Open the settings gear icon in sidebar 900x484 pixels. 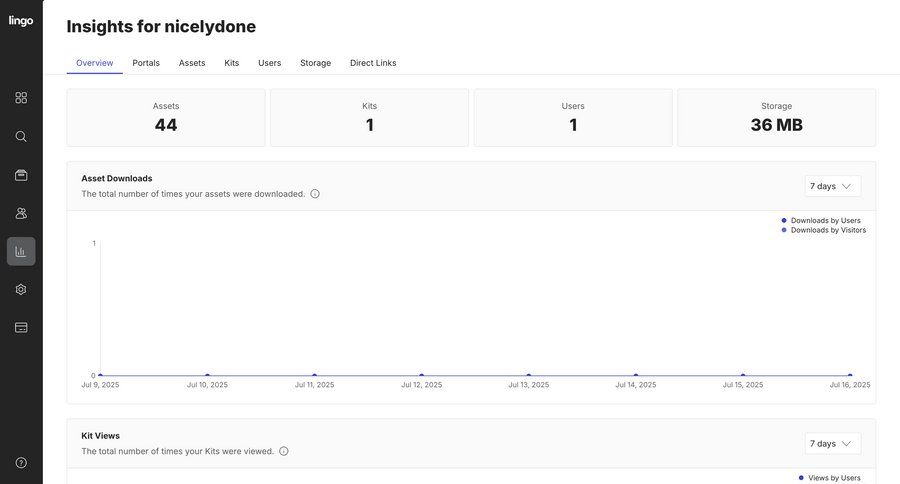(x=21, y=289)
